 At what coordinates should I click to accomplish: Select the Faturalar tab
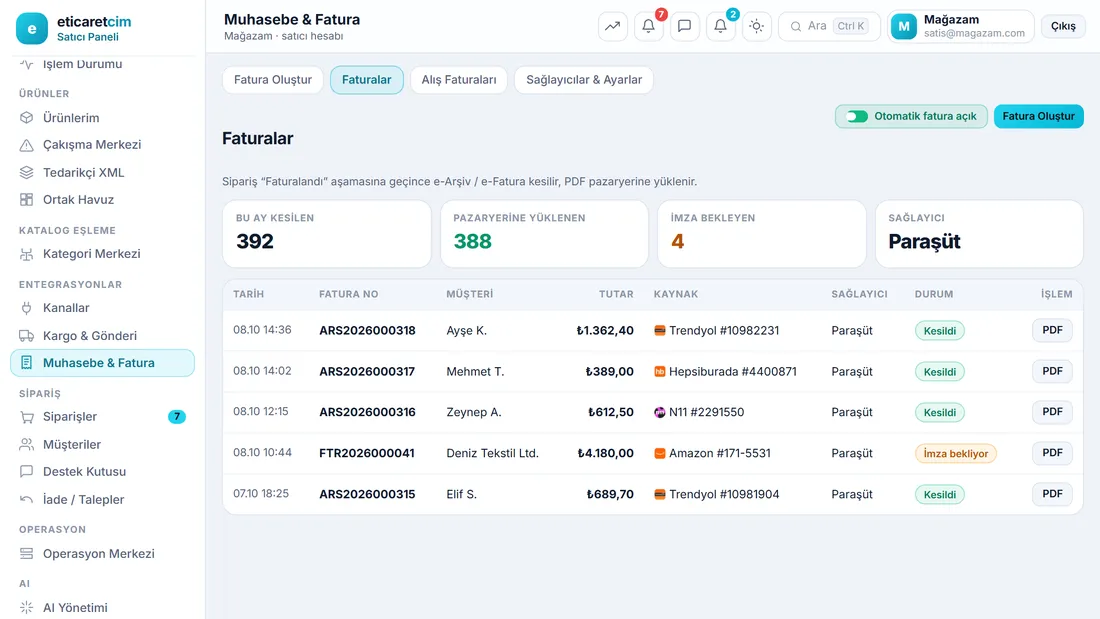(366, 80)
